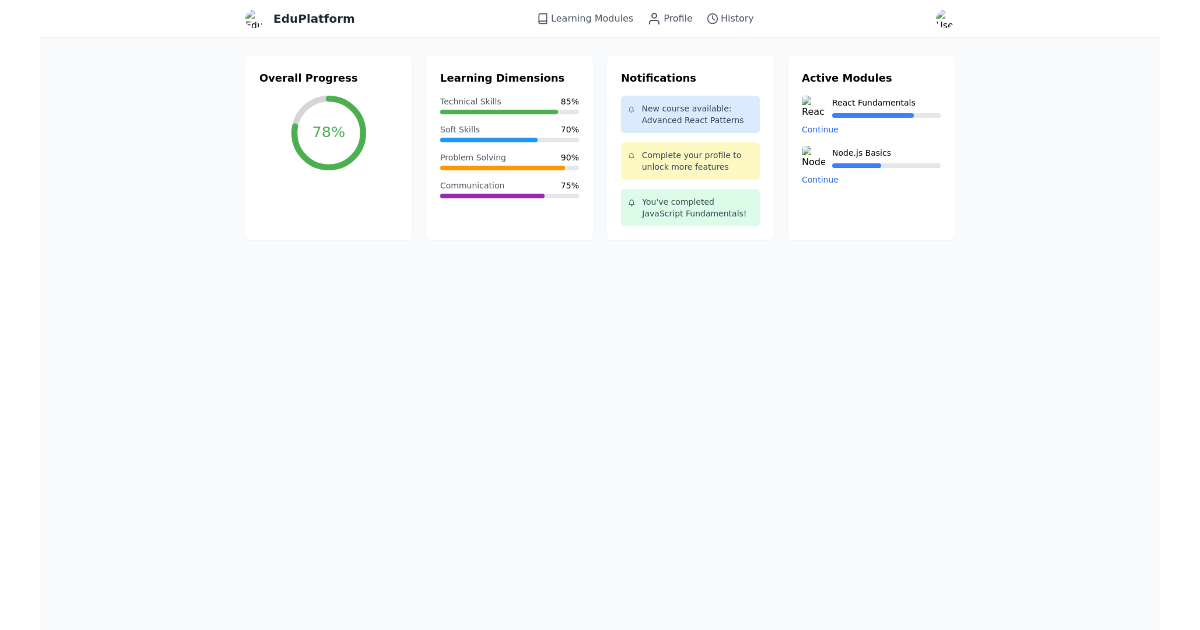Click the Node.js Basics module thumbnail
The width and height of the screenshot is (1200, 630).
click(x=813, y=157)
